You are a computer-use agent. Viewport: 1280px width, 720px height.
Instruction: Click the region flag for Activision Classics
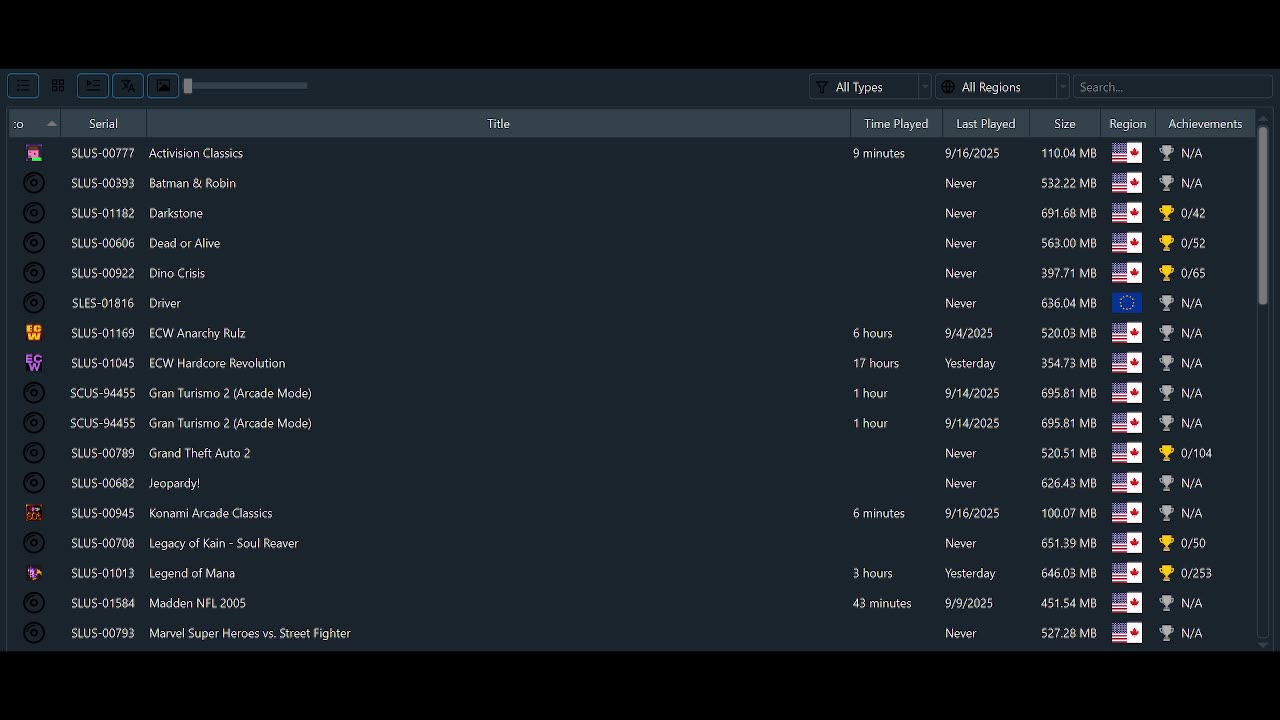tap(1127, 153)
